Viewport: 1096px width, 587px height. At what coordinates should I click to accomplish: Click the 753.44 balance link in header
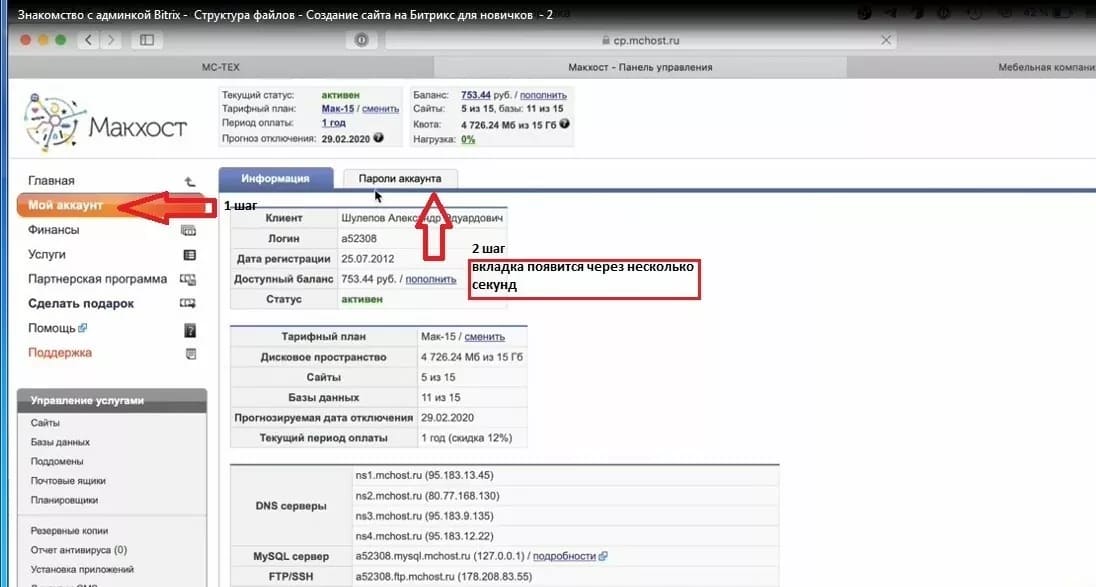click(476, 94)
